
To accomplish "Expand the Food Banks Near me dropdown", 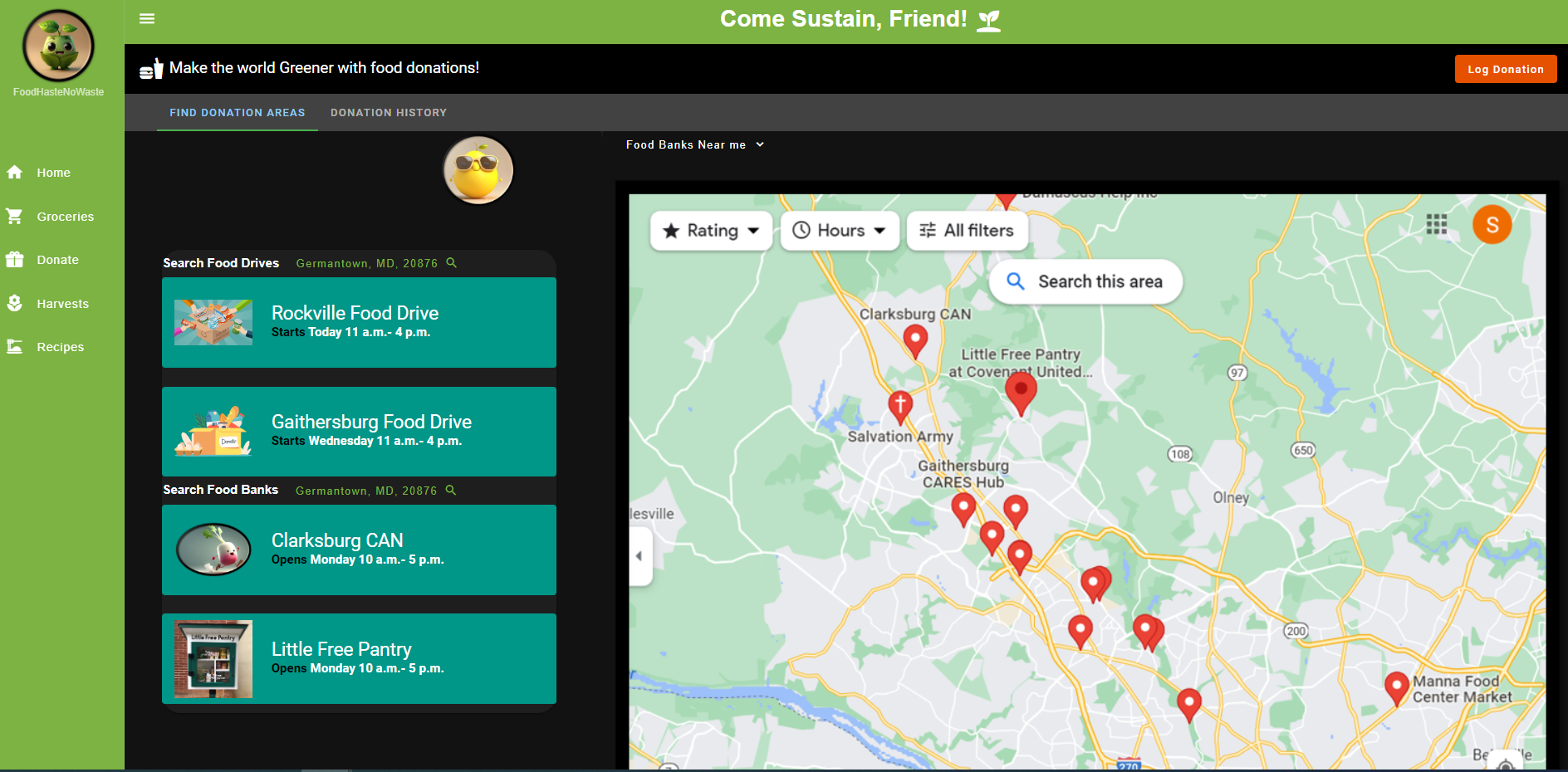I will [695, 144].
